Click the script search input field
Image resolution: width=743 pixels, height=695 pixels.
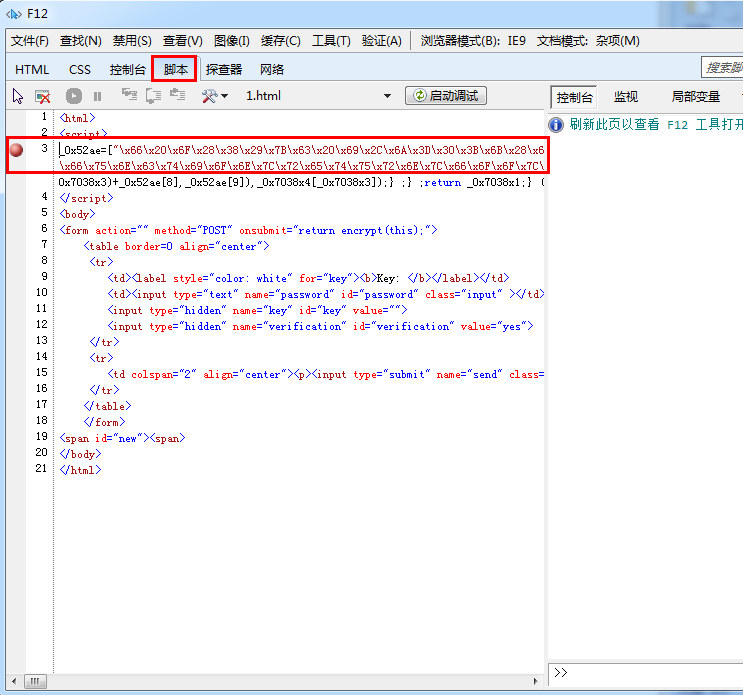(722, 67)
